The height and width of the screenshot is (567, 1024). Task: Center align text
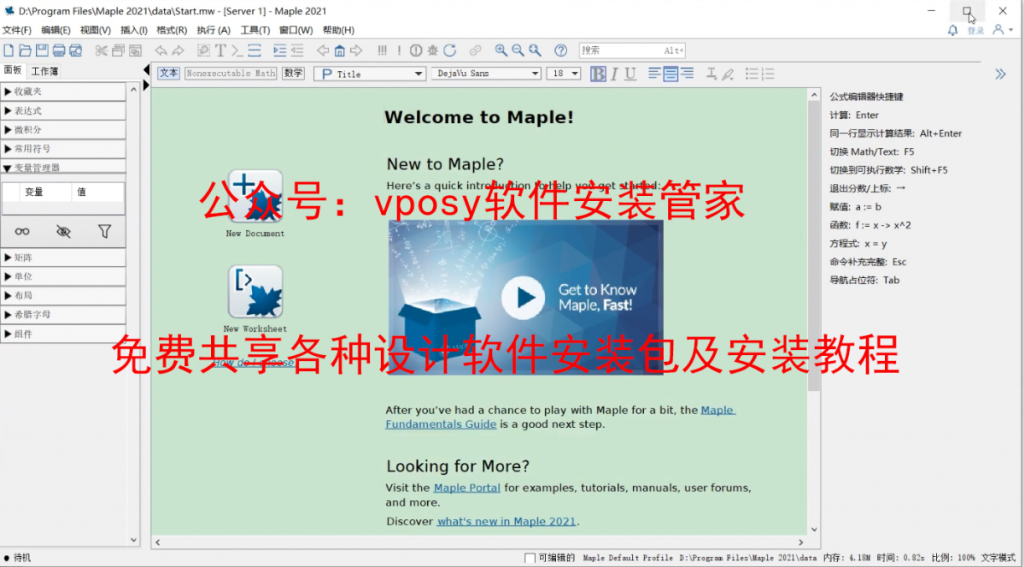click(671, 74)
